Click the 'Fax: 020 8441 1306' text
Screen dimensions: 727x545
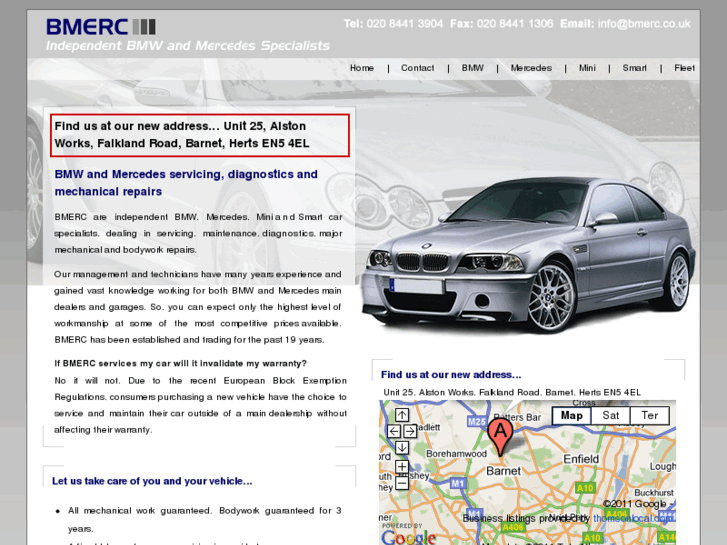[x=502, y=24]
